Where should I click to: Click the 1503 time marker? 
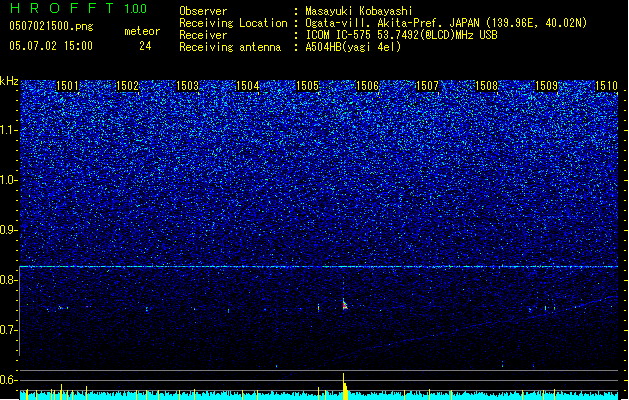pyautogui.click(x=187, y=86)
